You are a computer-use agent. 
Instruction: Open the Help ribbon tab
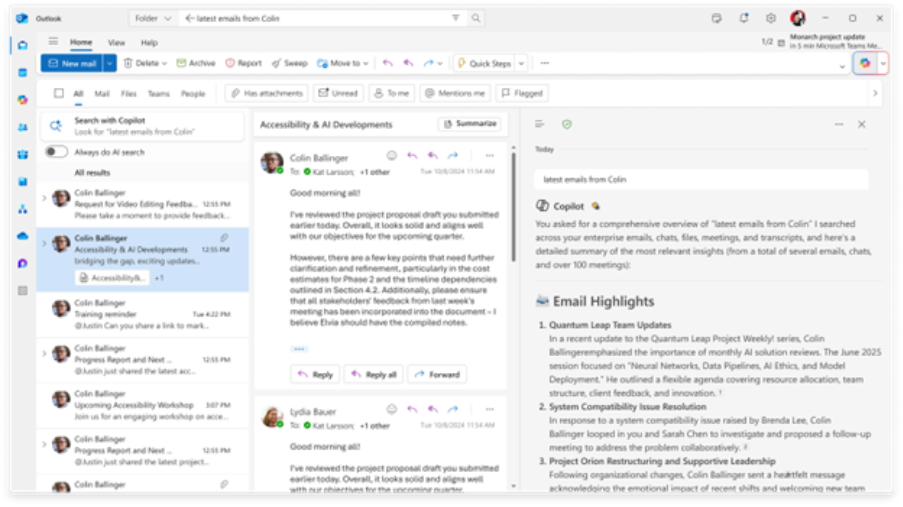tap(149, 43)
